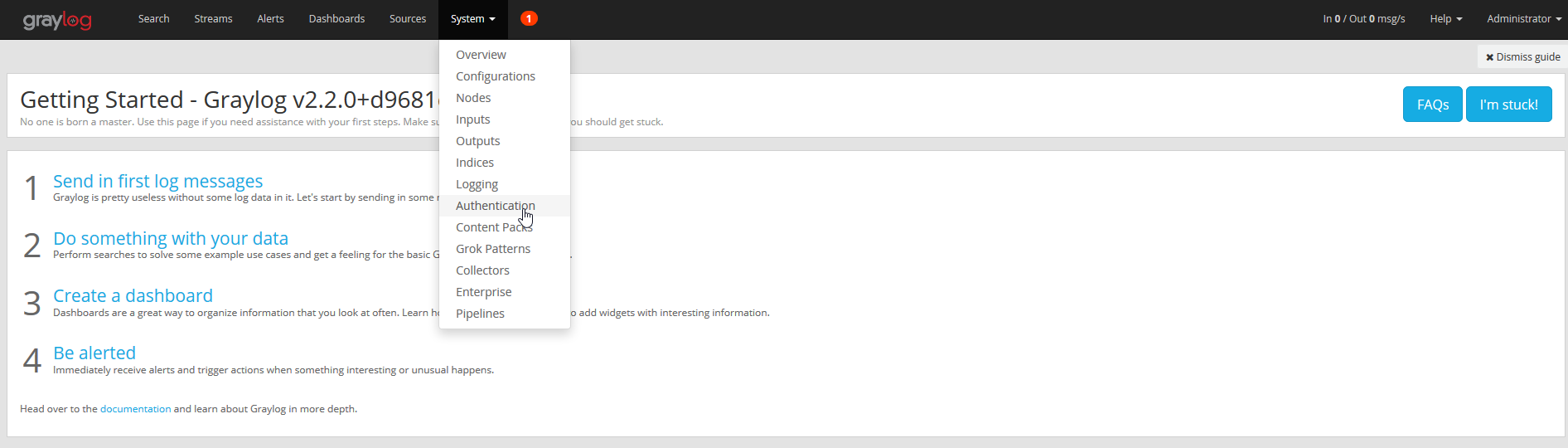The width and height of the screenshot is (1568, 448).
Task: Click the Graylog logo
Action: coord(57,20)
